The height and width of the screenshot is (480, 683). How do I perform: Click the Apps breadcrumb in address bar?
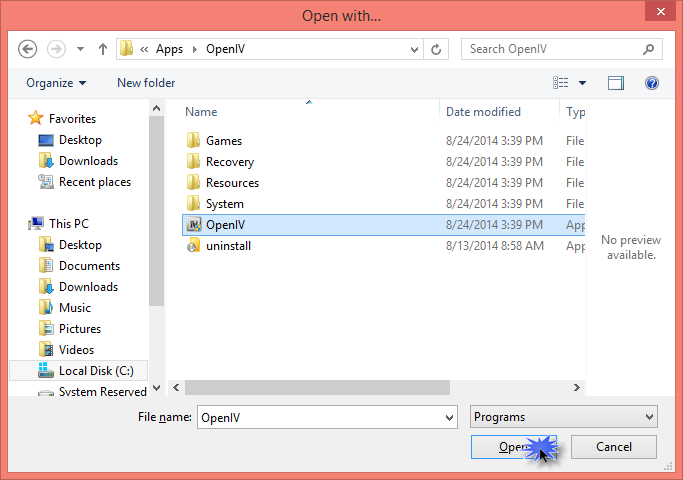pyautogui.click(x=169, y=49)
